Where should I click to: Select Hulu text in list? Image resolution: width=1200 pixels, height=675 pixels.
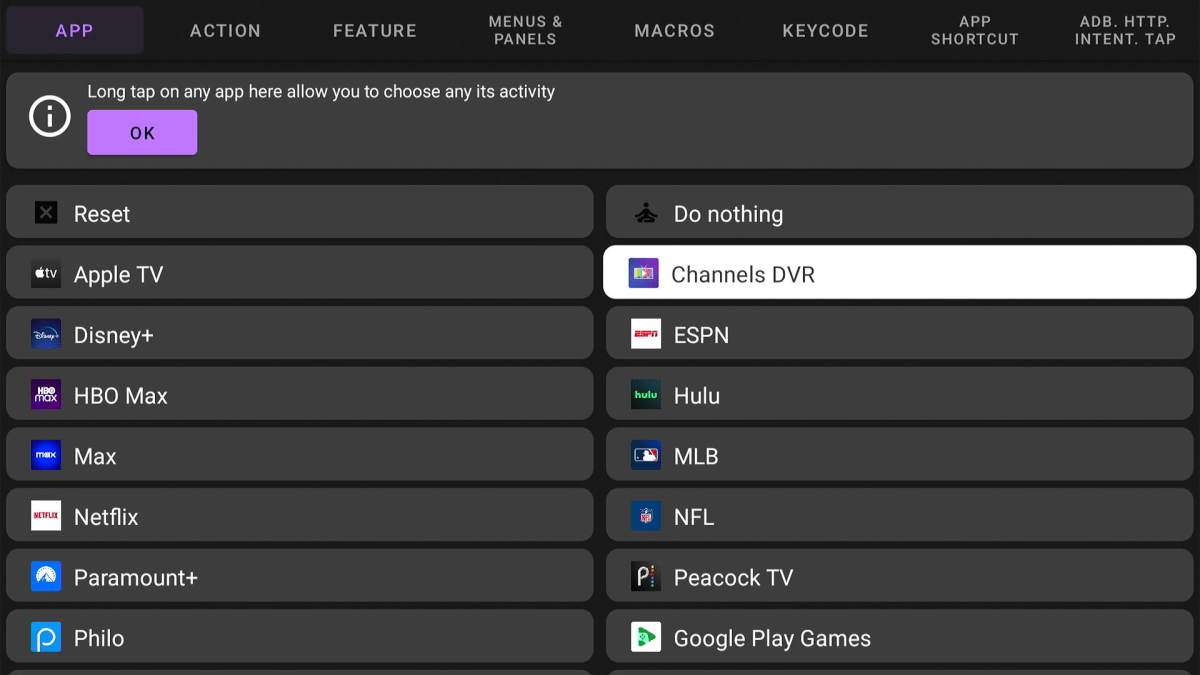click(x=697, y=396)
